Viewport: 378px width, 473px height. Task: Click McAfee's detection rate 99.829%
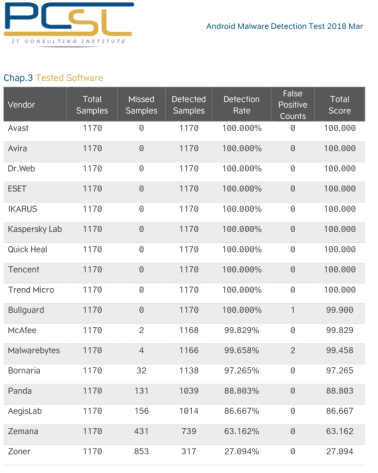242,330
